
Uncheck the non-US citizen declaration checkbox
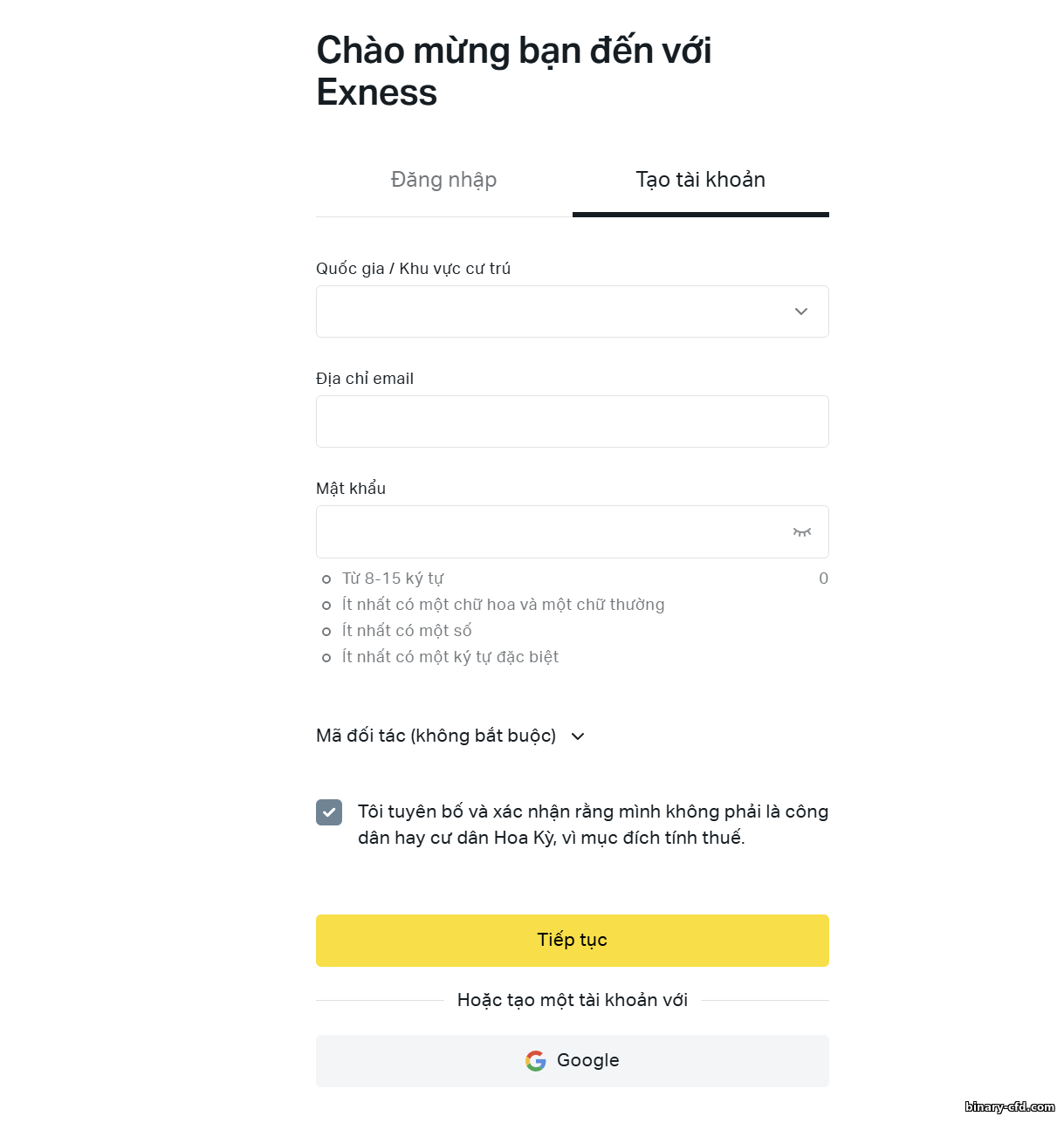(329, 812)
